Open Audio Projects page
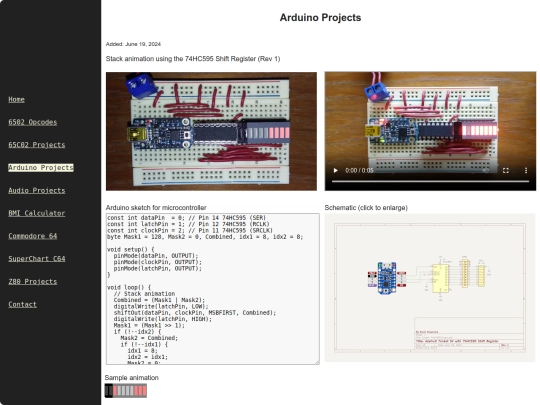Viewport: 540px width, 405px height. click(37, 190)
